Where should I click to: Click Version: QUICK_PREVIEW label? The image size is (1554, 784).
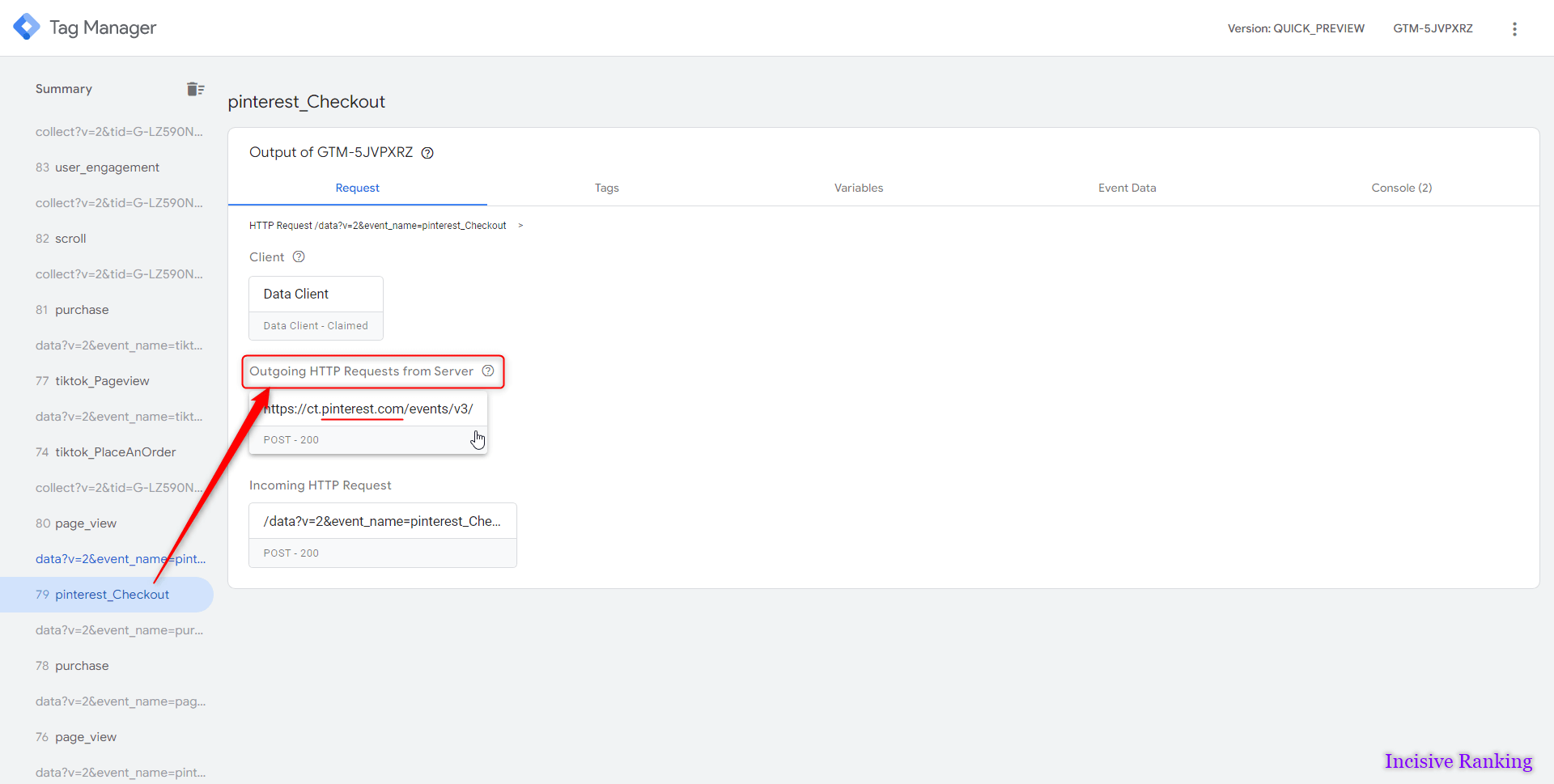pyautogui.click(x=1295, y=28)
